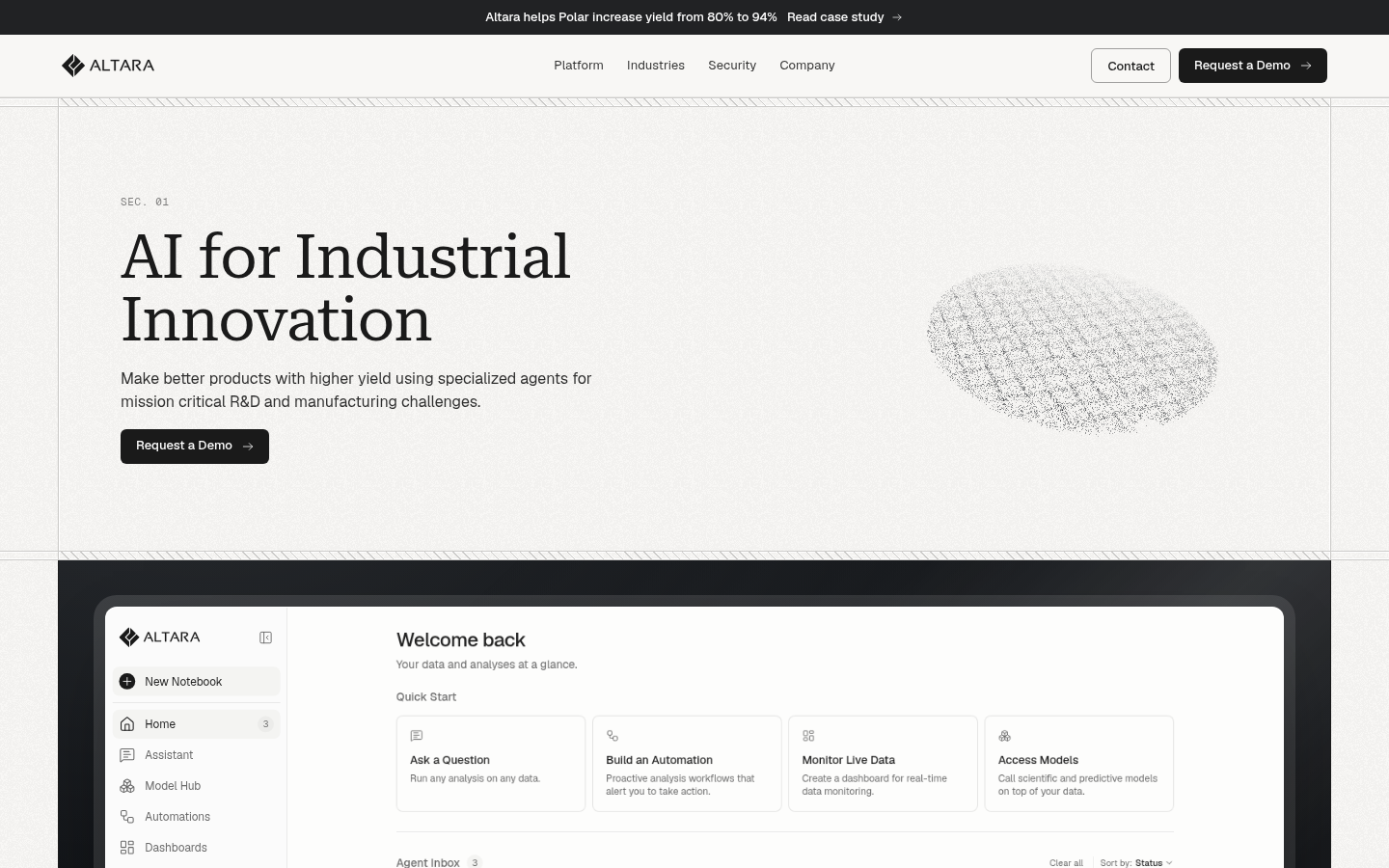Click the Monitor Live Data card title

848,760
